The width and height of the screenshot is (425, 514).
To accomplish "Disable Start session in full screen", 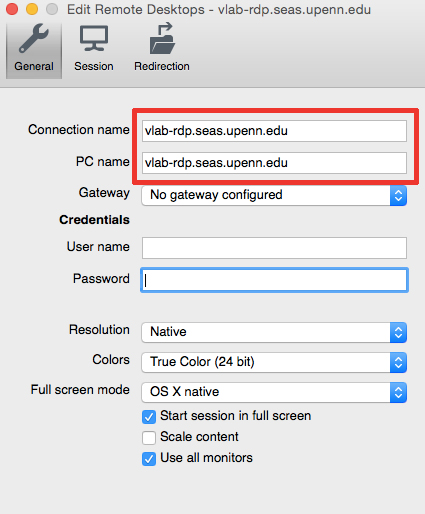I will pyautogui.click(x=149, y=417).
